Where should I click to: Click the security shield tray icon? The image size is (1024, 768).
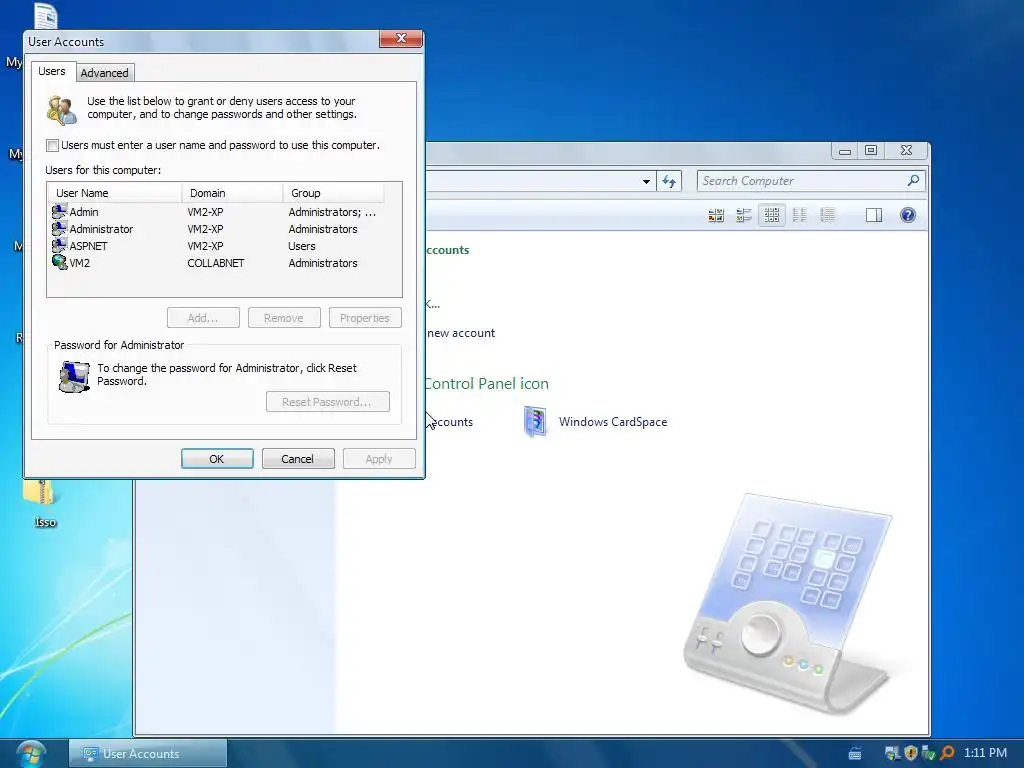pos(911,753)
